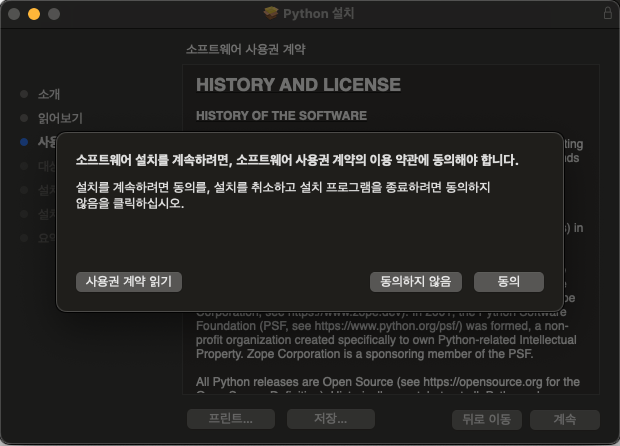The image size is (620, 446).
Task: Click the 동의하지 않음 (Disagree) button
Action: 416,282
